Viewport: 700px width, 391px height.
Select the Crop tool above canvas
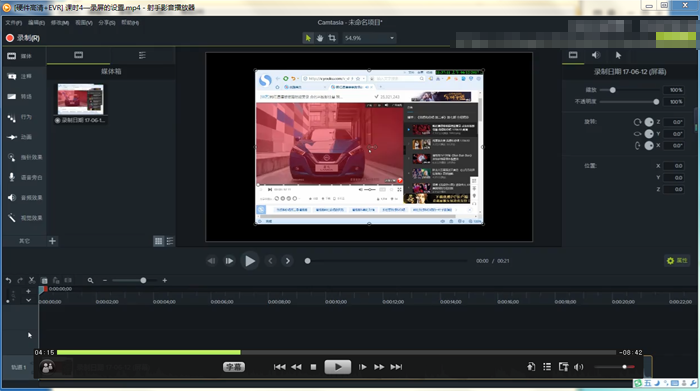click(332, 38)
